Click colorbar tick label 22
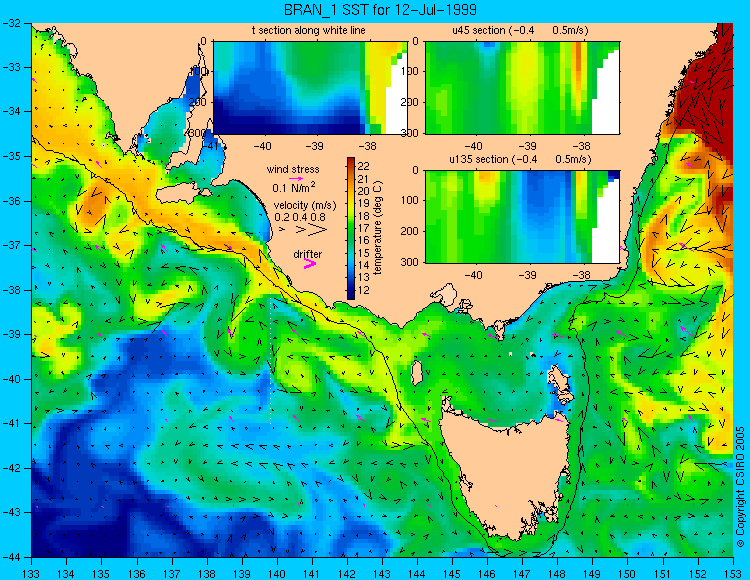750x580 pixels. [364, 166]
